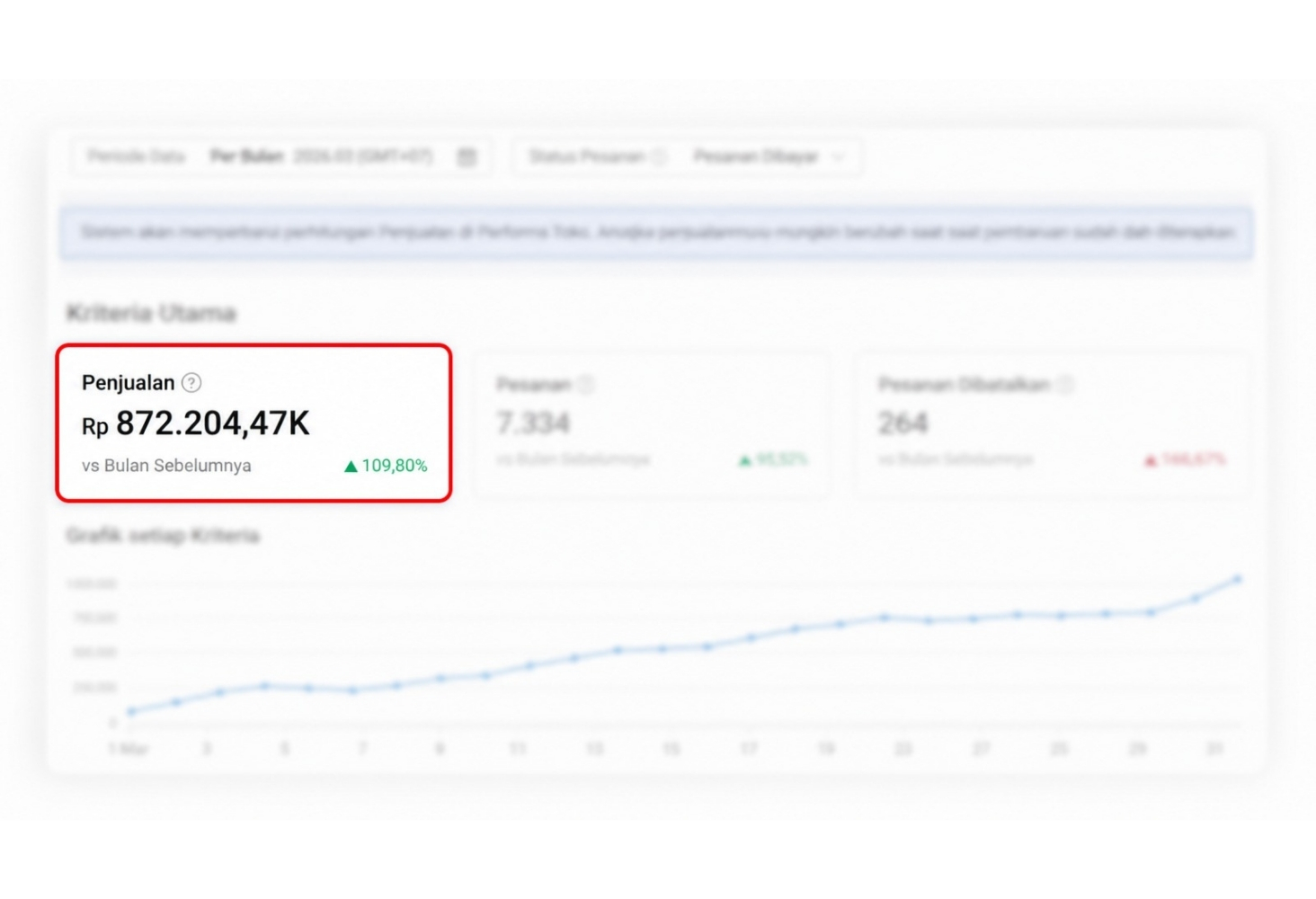
Task: Select the Pesanan count 7.334
Action: click(x=533, y=423)
